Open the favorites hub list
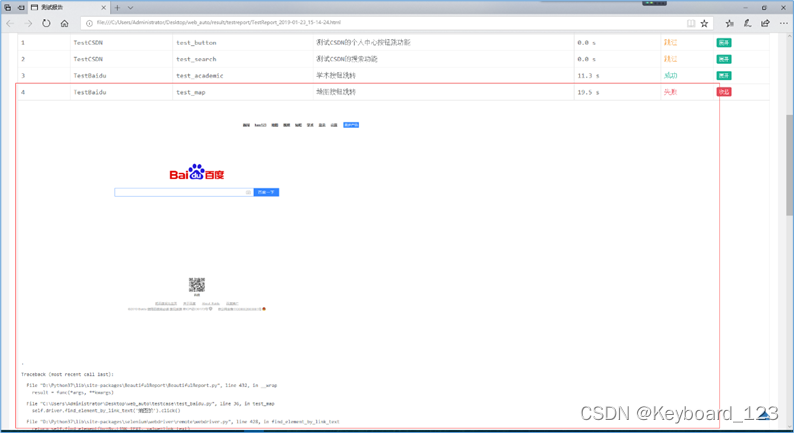 click(729, 23)
